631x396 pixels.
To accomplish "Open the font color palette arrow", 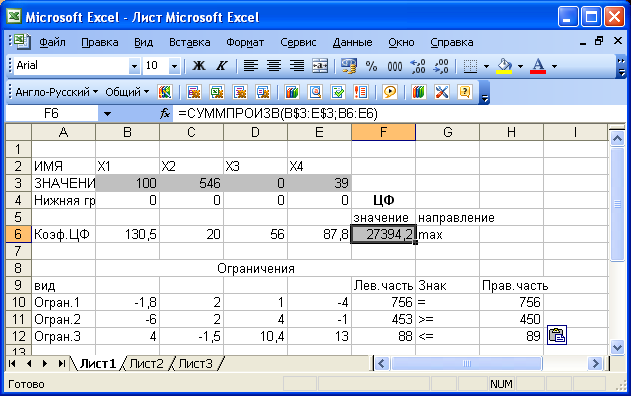I will click(x=554, y=66).
